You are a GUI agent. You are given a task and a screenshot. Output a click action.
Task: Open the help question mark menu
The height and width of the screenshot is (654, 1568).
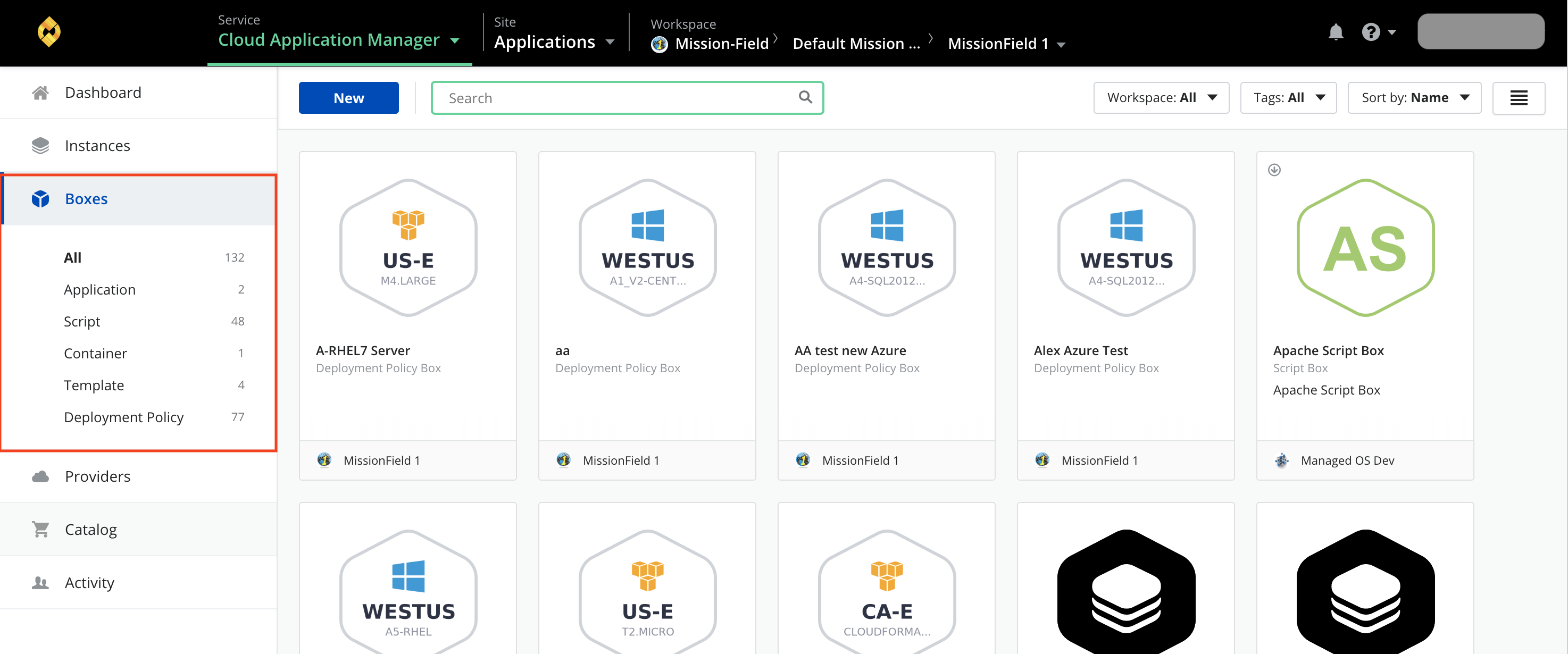1371,31
